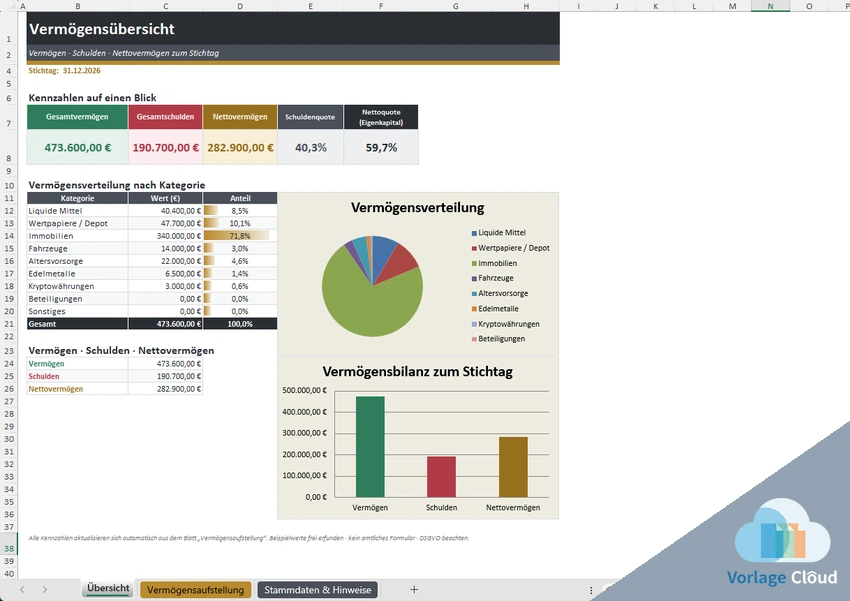Click the 10,1% Anteil data bar cell
This screenshot has height=601, width=850.
click(x=240, y=223)
